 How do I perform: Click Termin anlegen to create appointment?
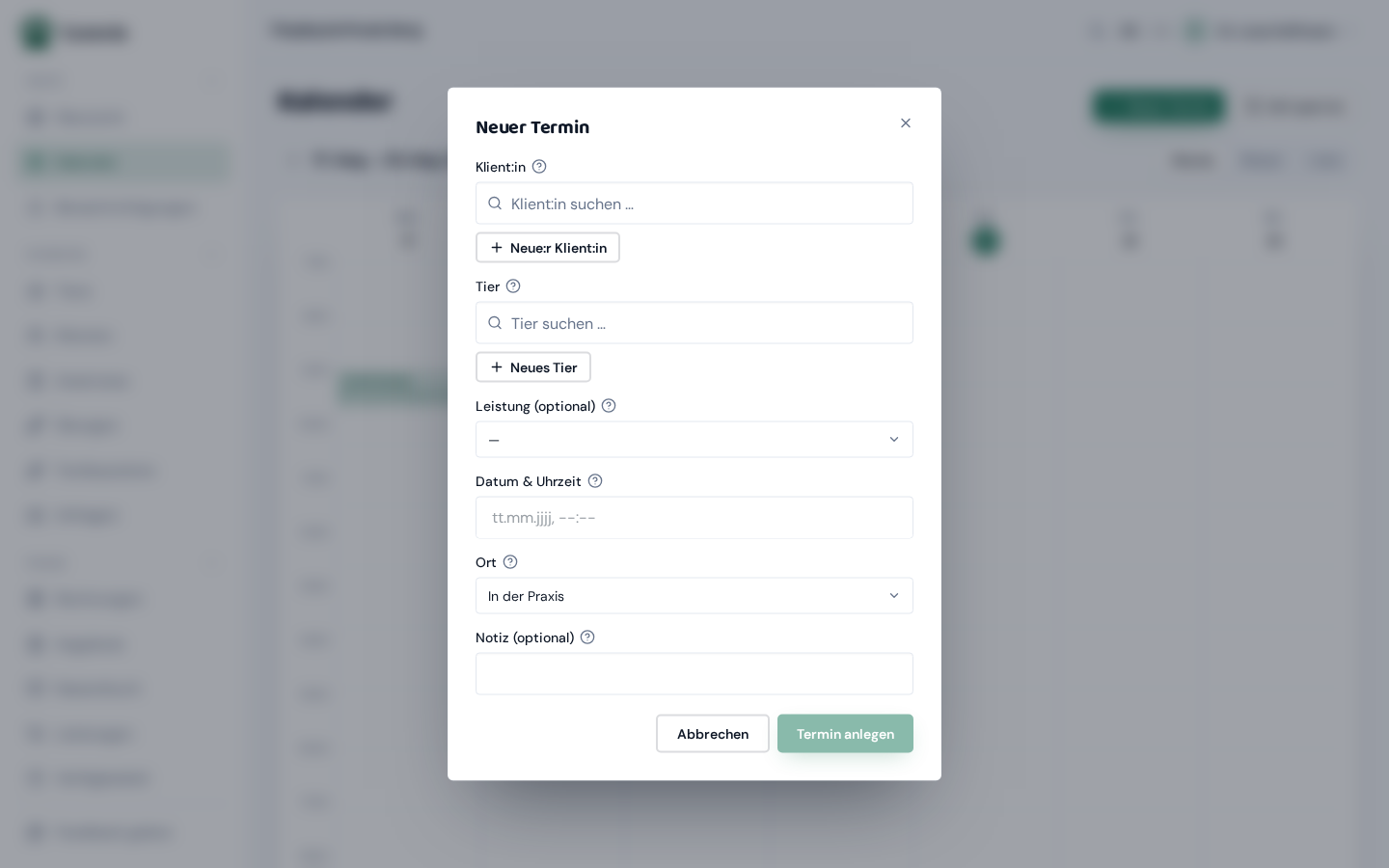tap(845, 734)
